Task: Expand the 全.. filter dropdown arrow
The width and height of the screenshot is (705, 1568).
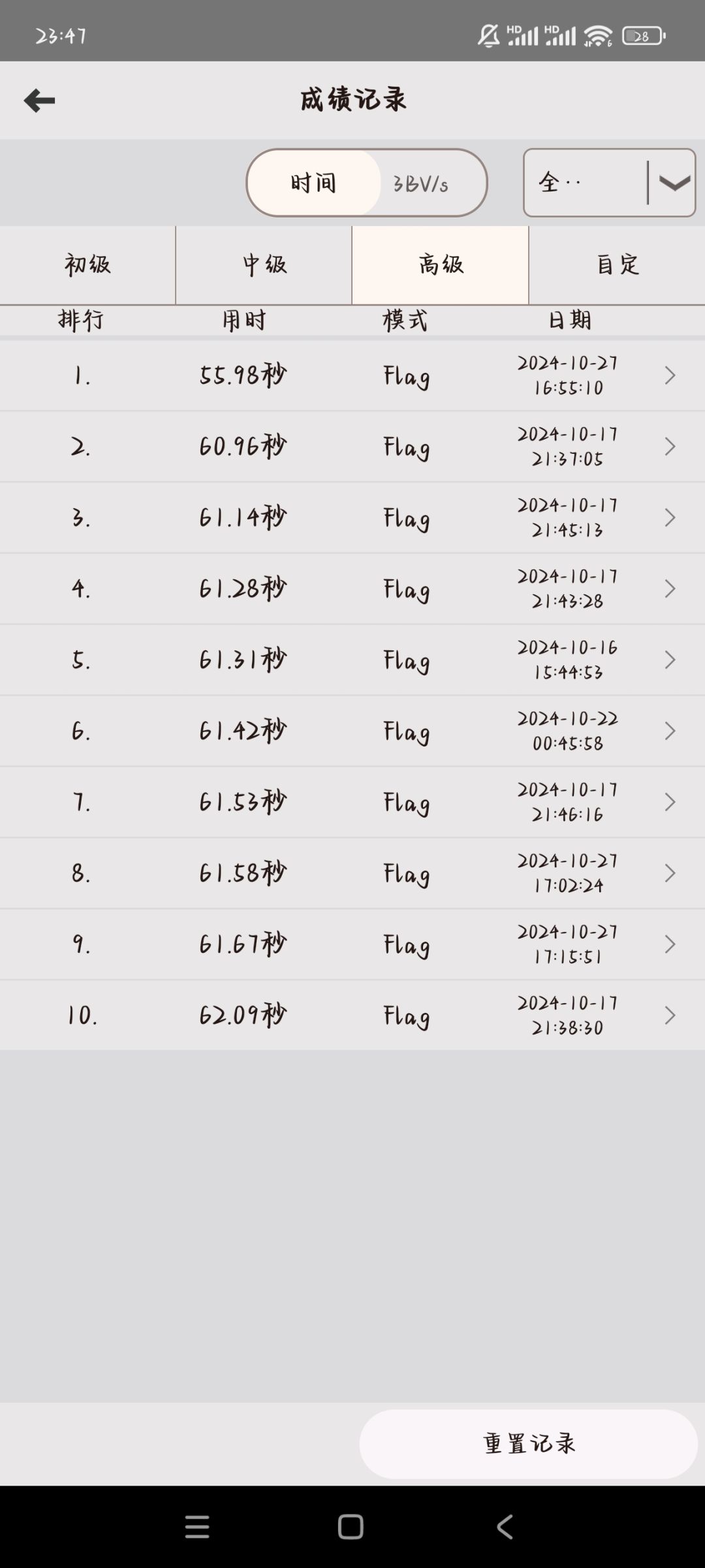Action: (674, 184)
